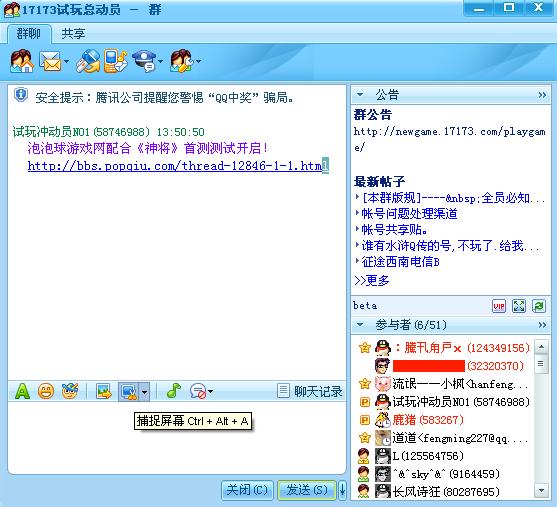Click the send picture icon
557x507 pixels.
pyautogui.click(x=104, y=392)
